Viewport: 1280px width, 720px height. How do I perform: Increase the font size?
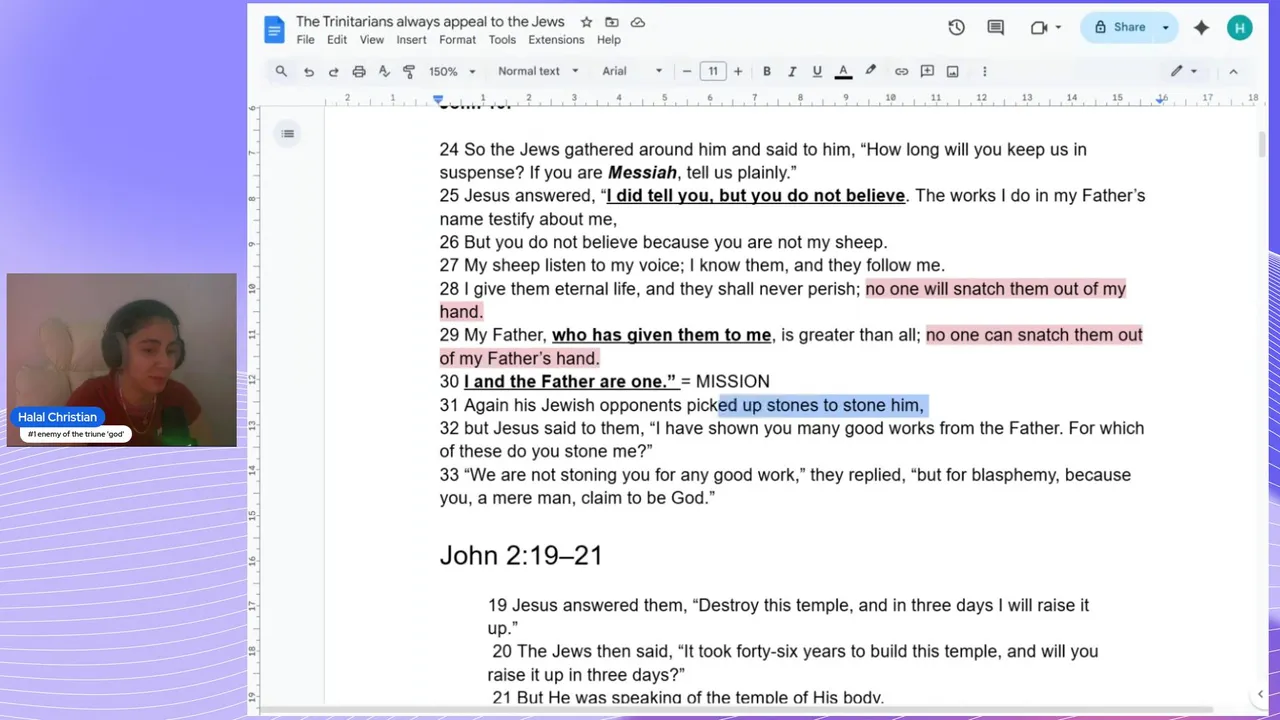point(738,71)
